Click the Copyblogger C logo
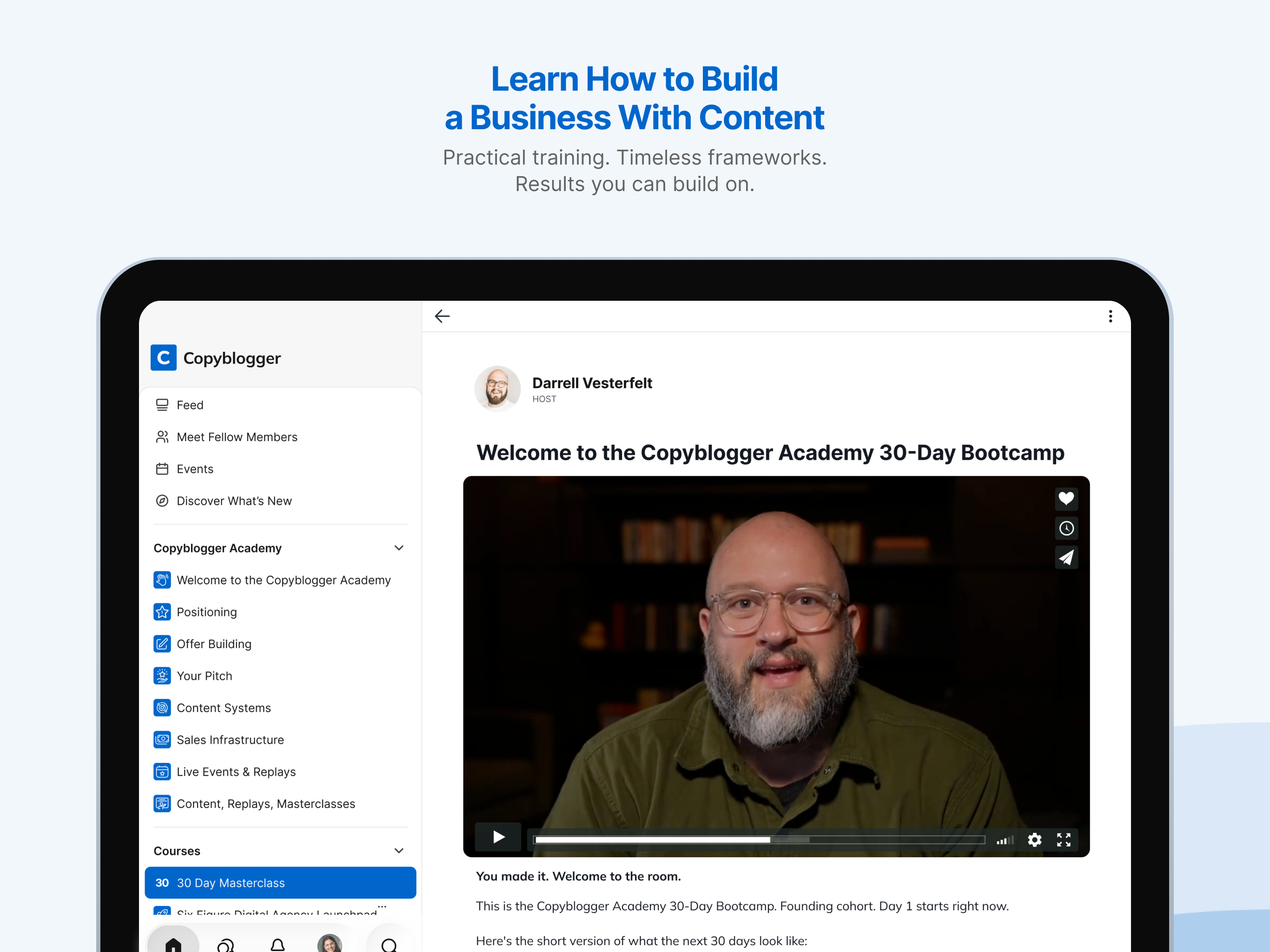 pyautogui.click(x=164, y=358)
